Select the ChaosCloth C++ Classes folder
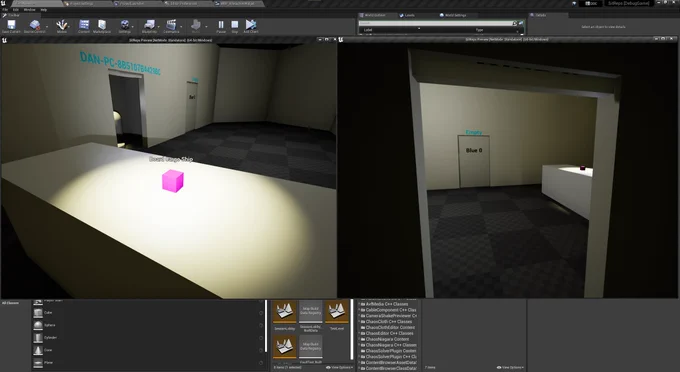Image resolution: width=680 pixels, height=372 pixels. (x=387, y=322)
